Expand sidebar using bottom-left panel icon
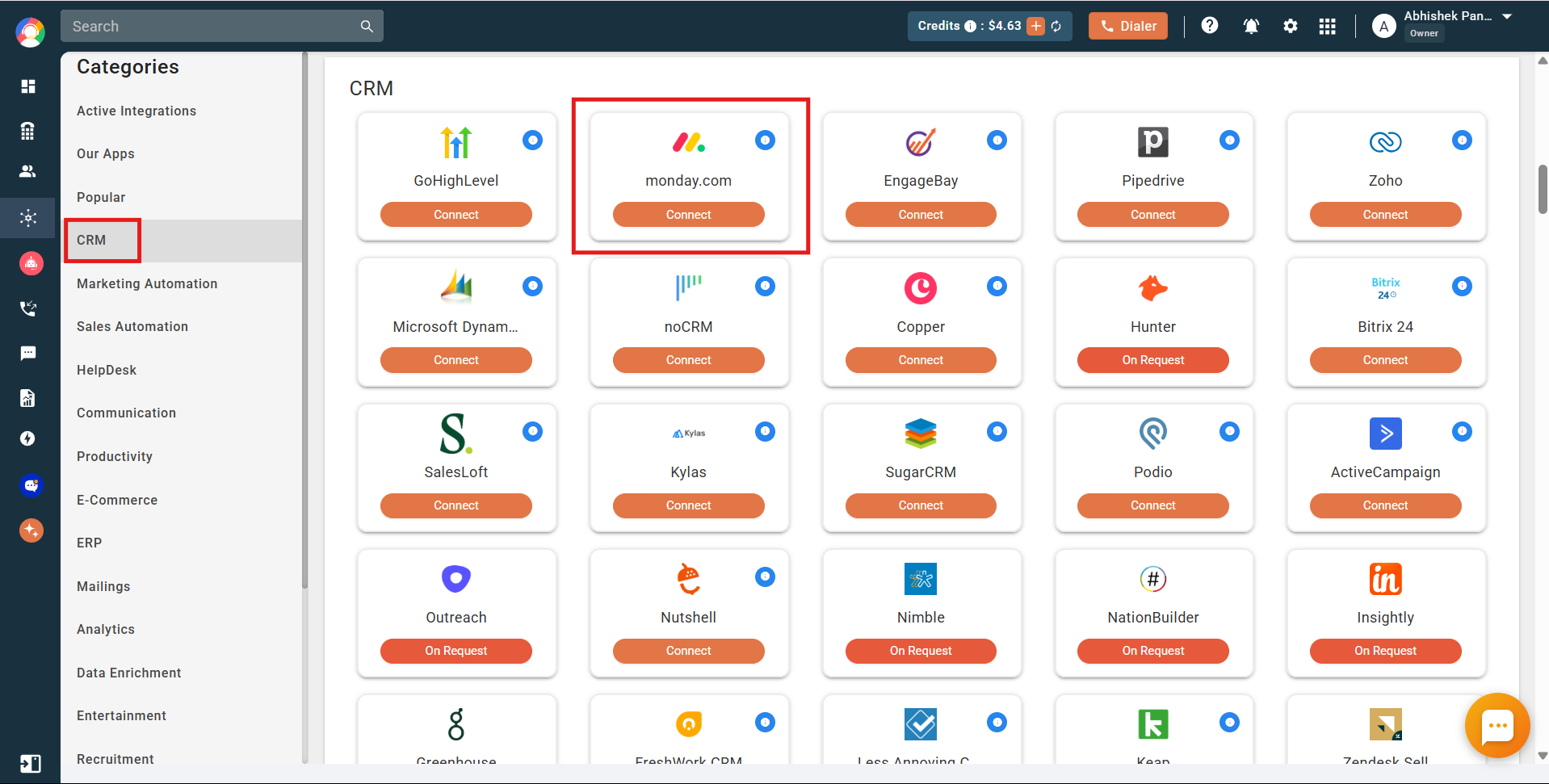This screenshot has width=1549, height=784. point(30,764)
